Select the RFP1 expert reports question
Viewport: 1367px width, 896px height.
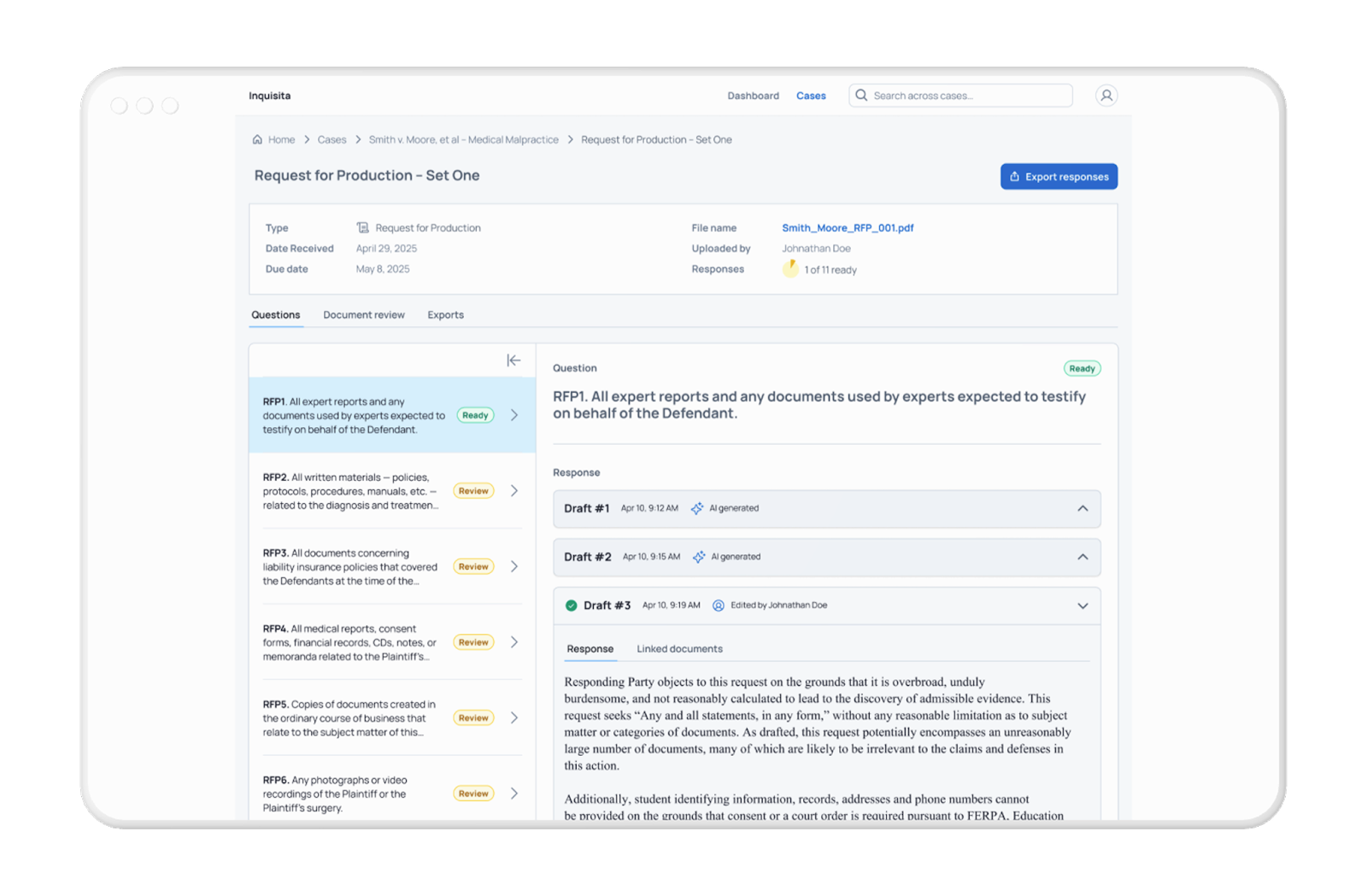392,415
